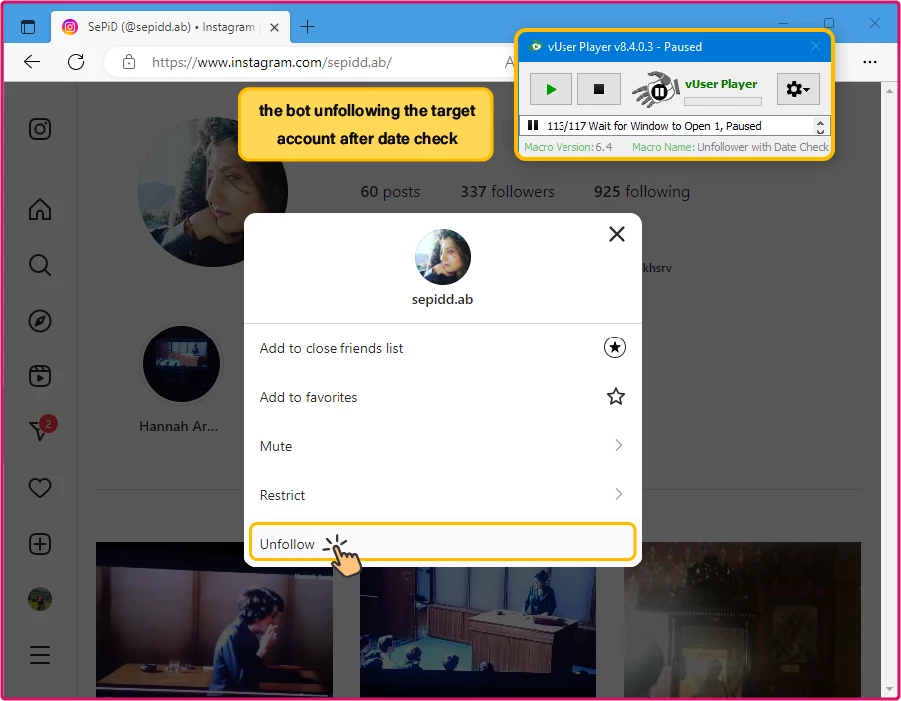Click the 60 posts count
The image size is (901, 701).
390,191
